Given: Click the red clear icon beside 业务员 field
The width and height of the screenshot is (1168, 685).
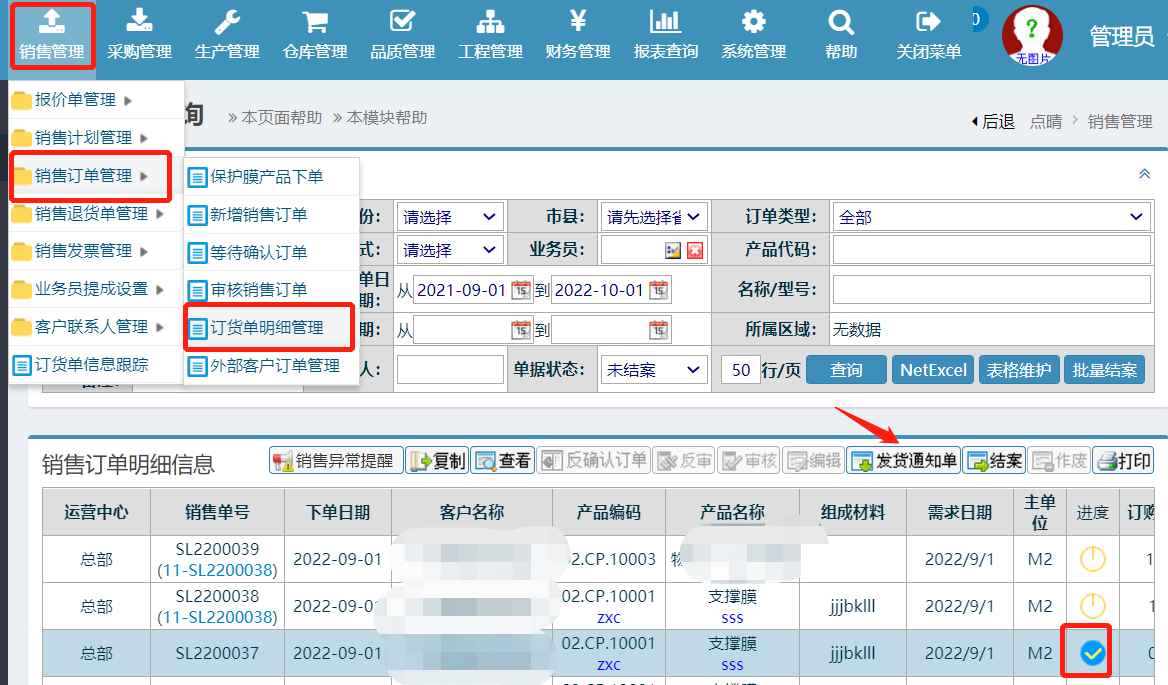Looking at the screenshot, I should click(x=695, y=250).
